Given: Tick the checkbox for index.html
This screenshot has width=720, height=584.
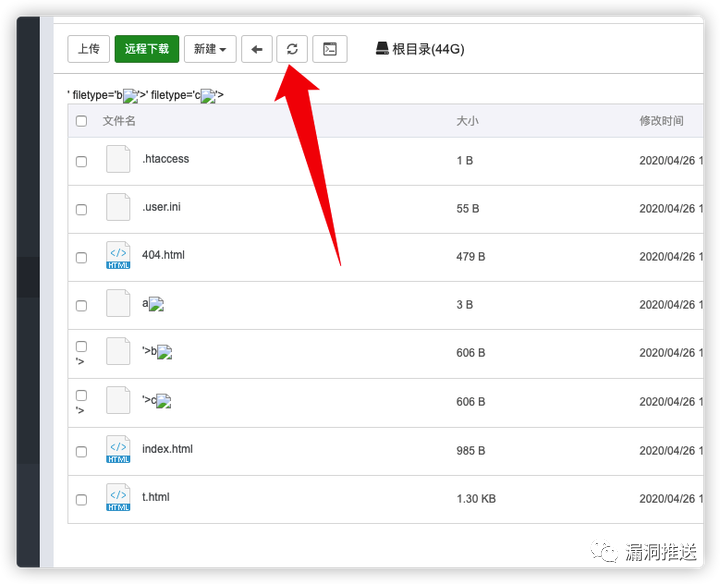Looking at the screenshot, I should coord(81,452).
